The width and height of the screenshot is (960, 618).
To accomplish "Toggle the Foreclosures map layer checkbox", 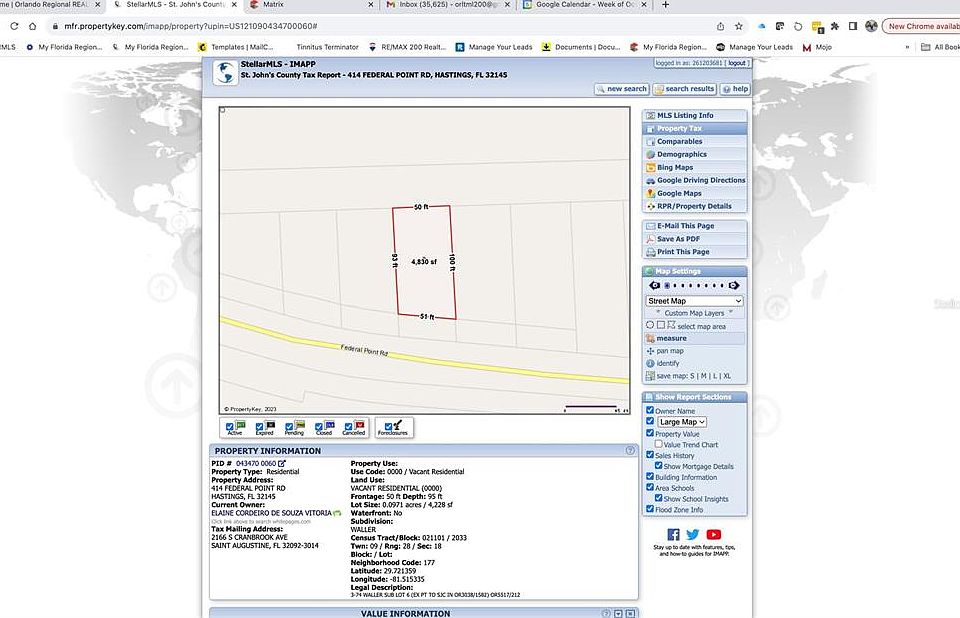I will 388,427.
